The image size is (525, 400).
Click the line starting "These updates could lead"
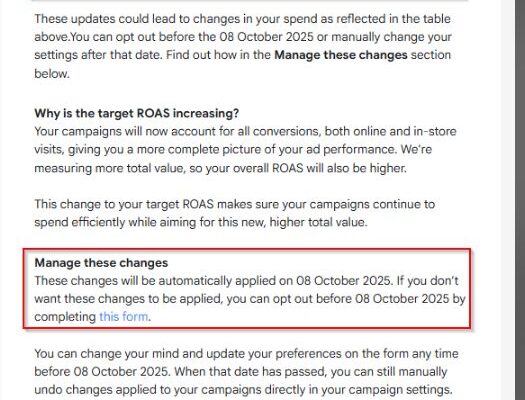click(242, 19)
